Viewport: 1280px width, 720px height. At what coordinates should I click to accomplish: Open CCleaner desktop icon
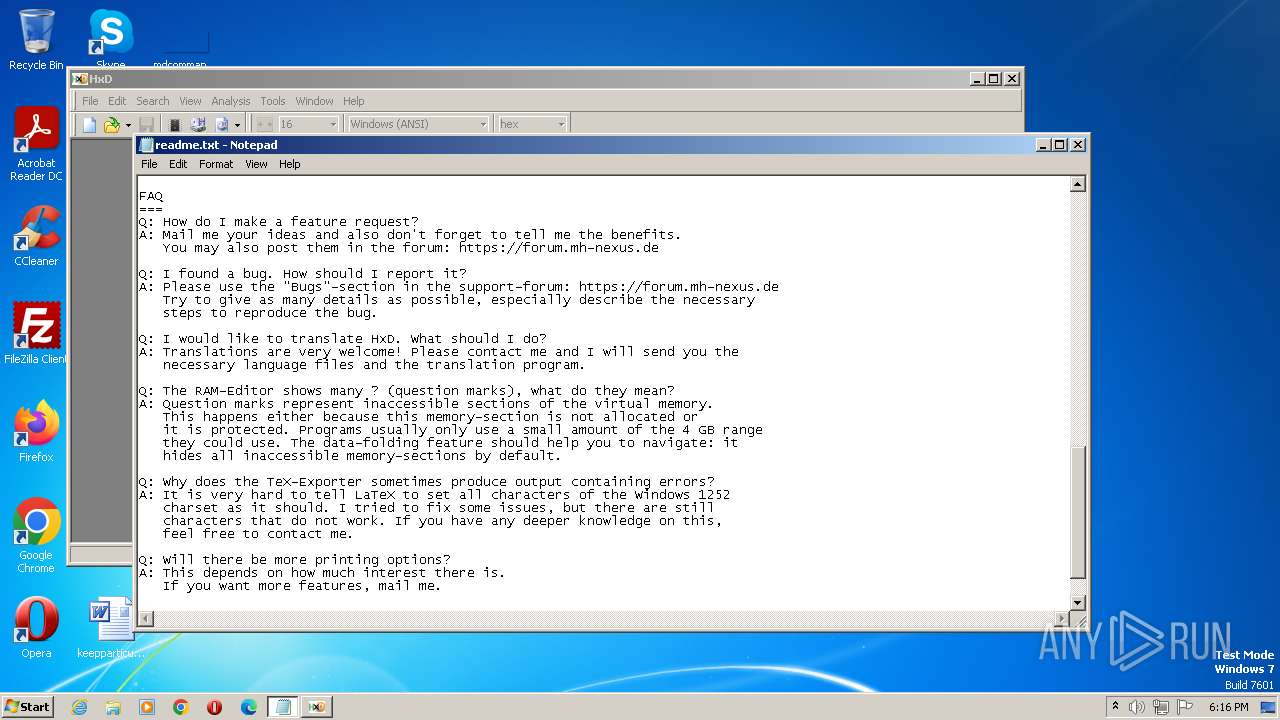click(36, 236)
